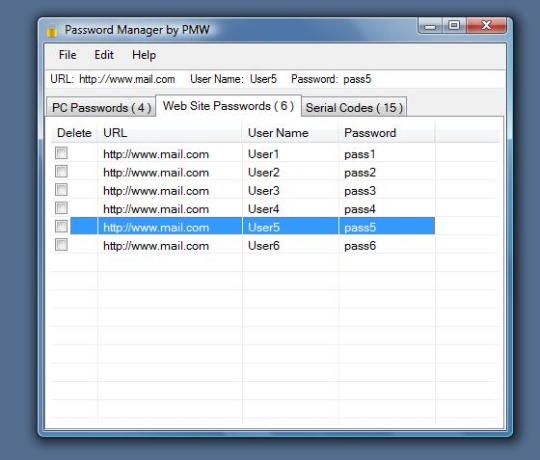Click the Delete column header

tap(74, 133)
